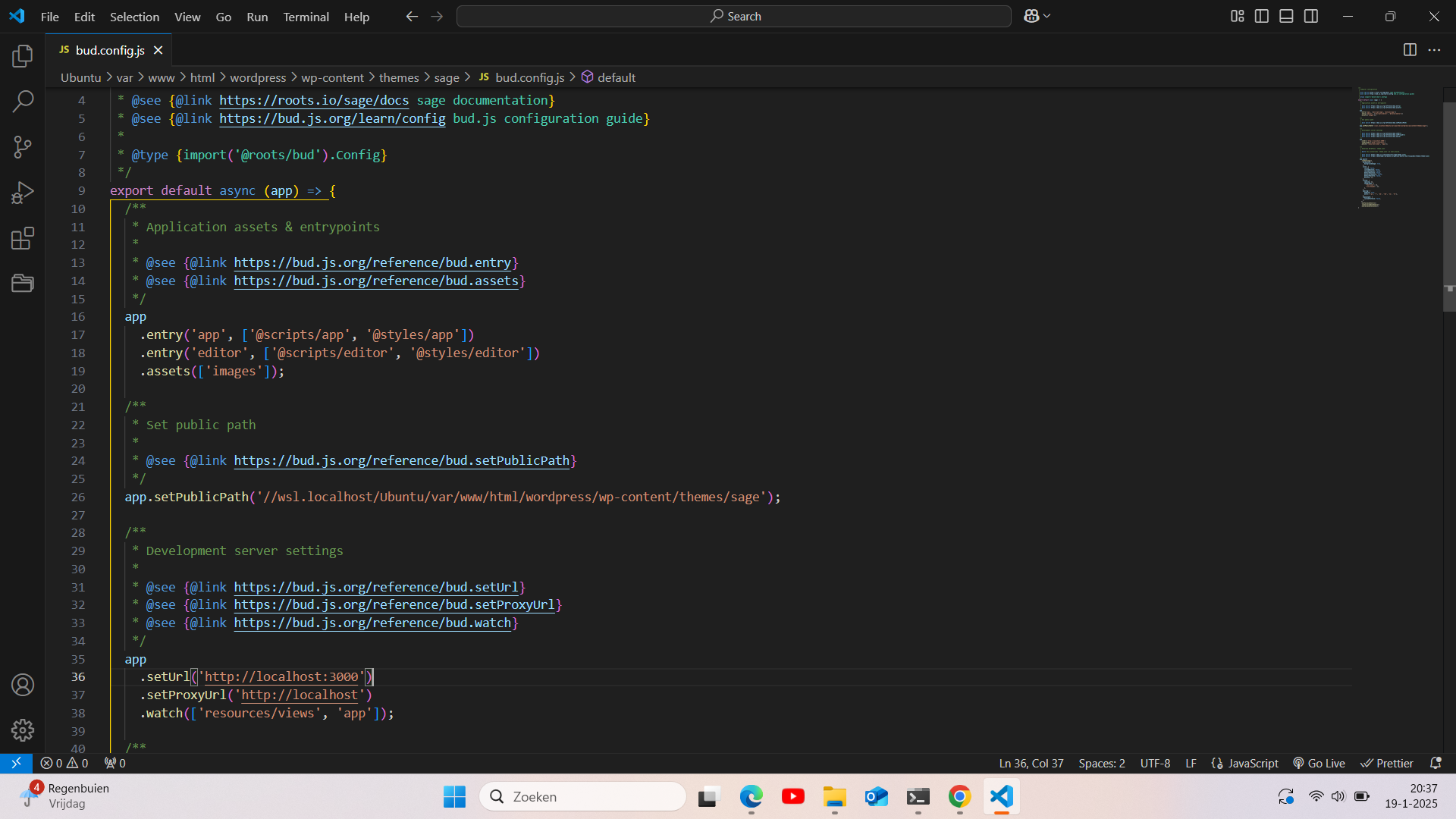
Task: Click the split editor right icon
Action: click(x=1410, y=50)
